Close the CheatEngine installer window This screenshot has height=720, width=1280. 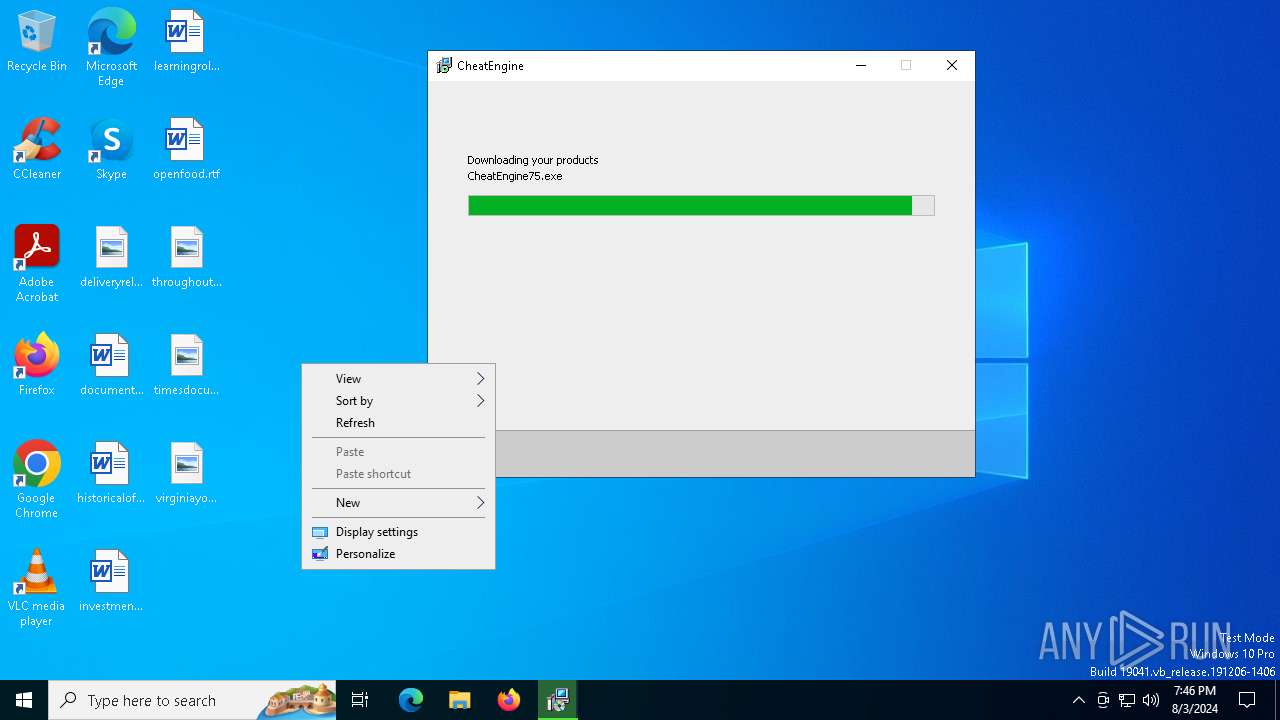952,66
